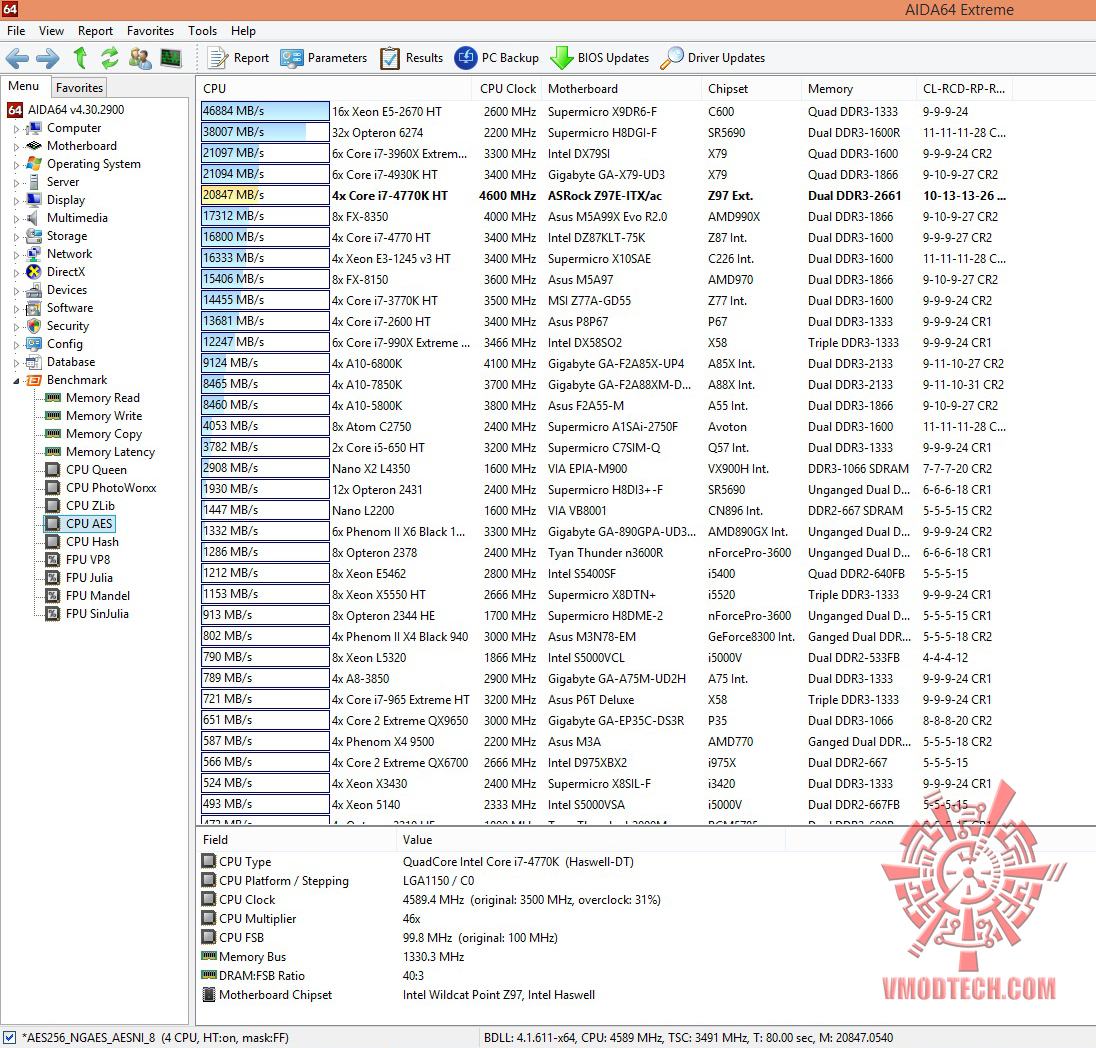Toggle the AES256_NGAES_AESNI_8 status checkbox
Viewport: 1096px width, 1048px height.
9,1038
